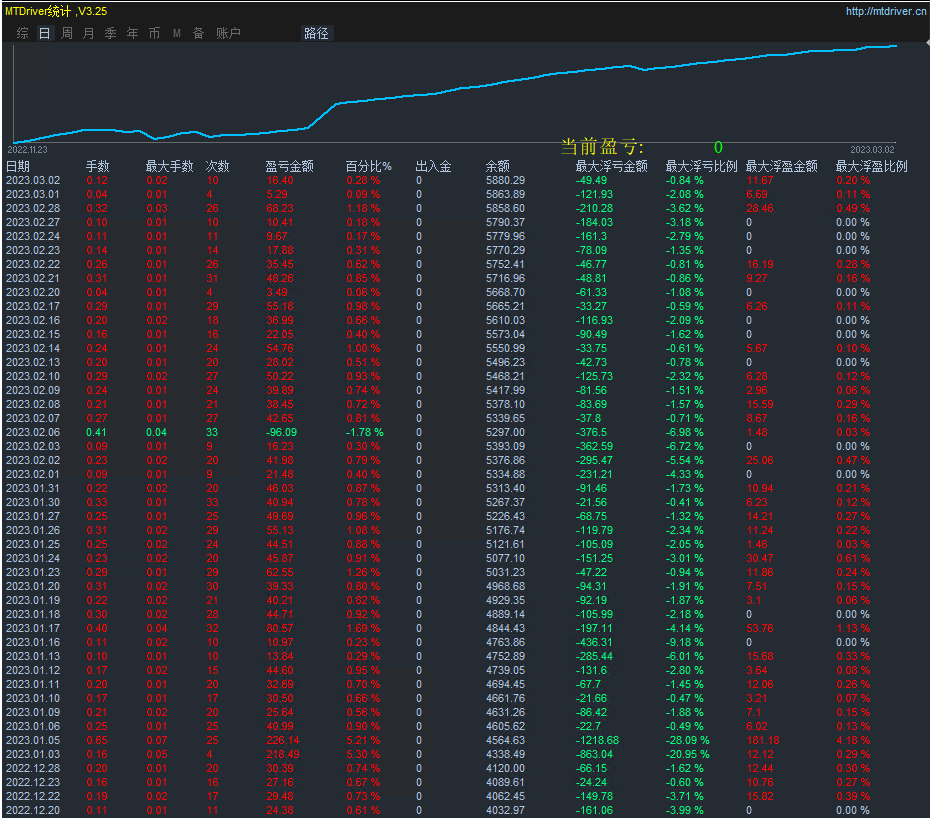The width and height of the screenshot is (932, 820).
Task: Select the 币 currency tab
Action: pos(154,33)
